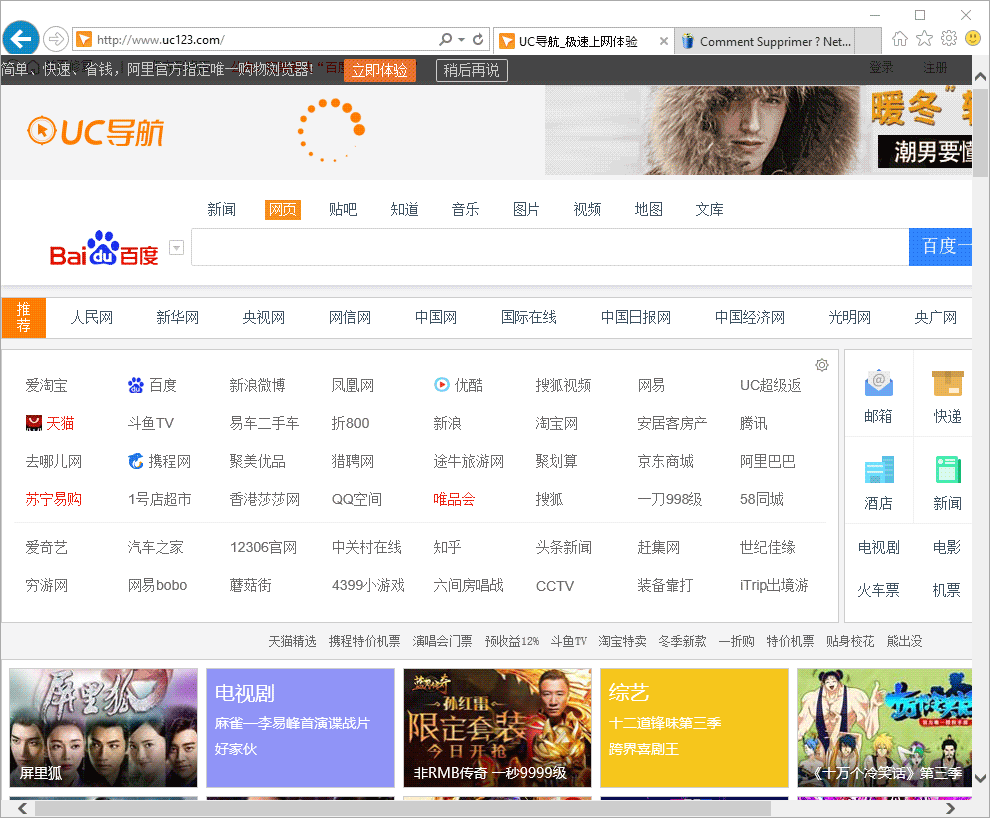
Task: Select 图片 search category
Action: (x=526, y=210)
